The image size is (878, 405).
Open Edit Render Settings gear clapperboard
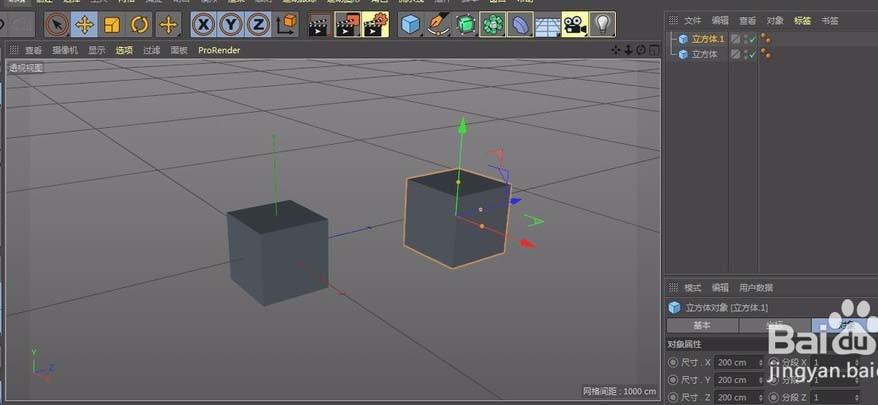376,24
